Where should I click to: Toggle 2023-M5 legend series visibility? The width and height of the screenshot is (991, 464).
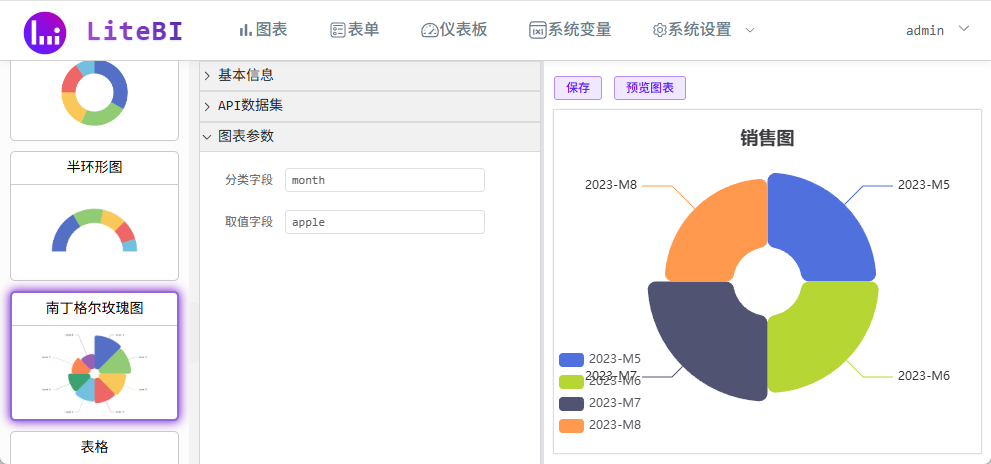tap(600, 359)
